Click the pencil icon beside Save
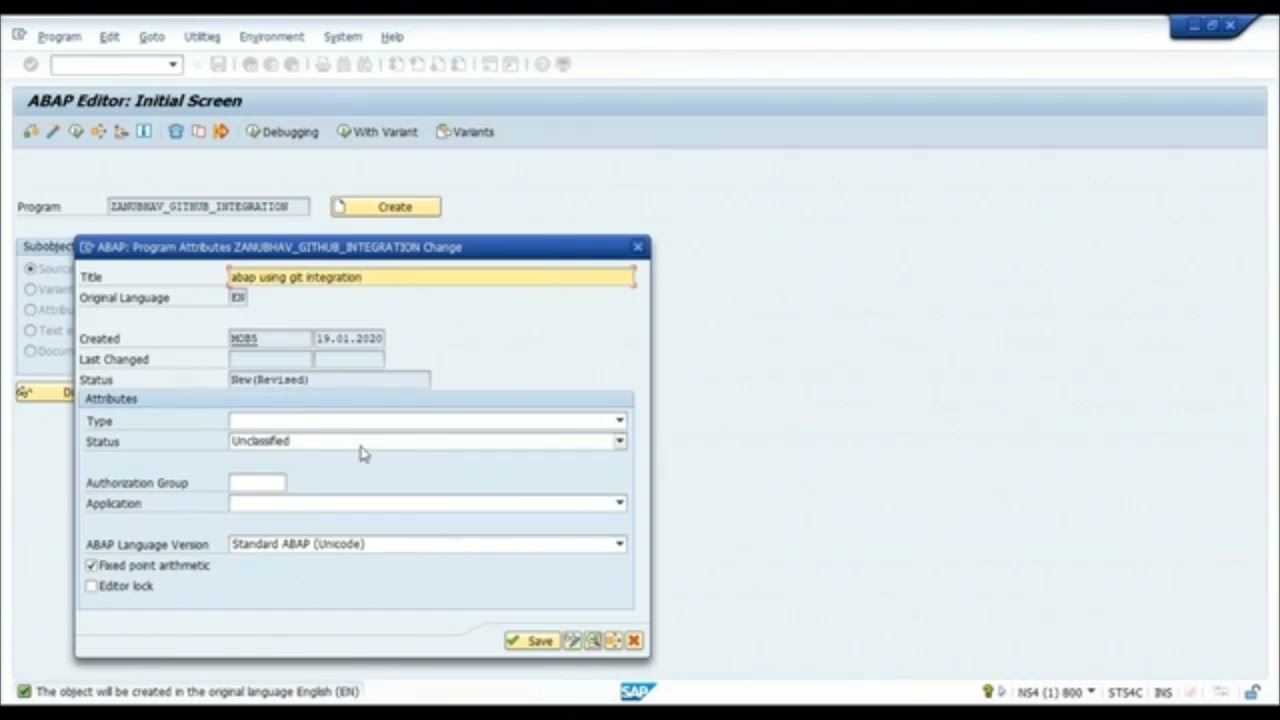This screenshot has height=720, width=1280. click(x=572, y=641)
